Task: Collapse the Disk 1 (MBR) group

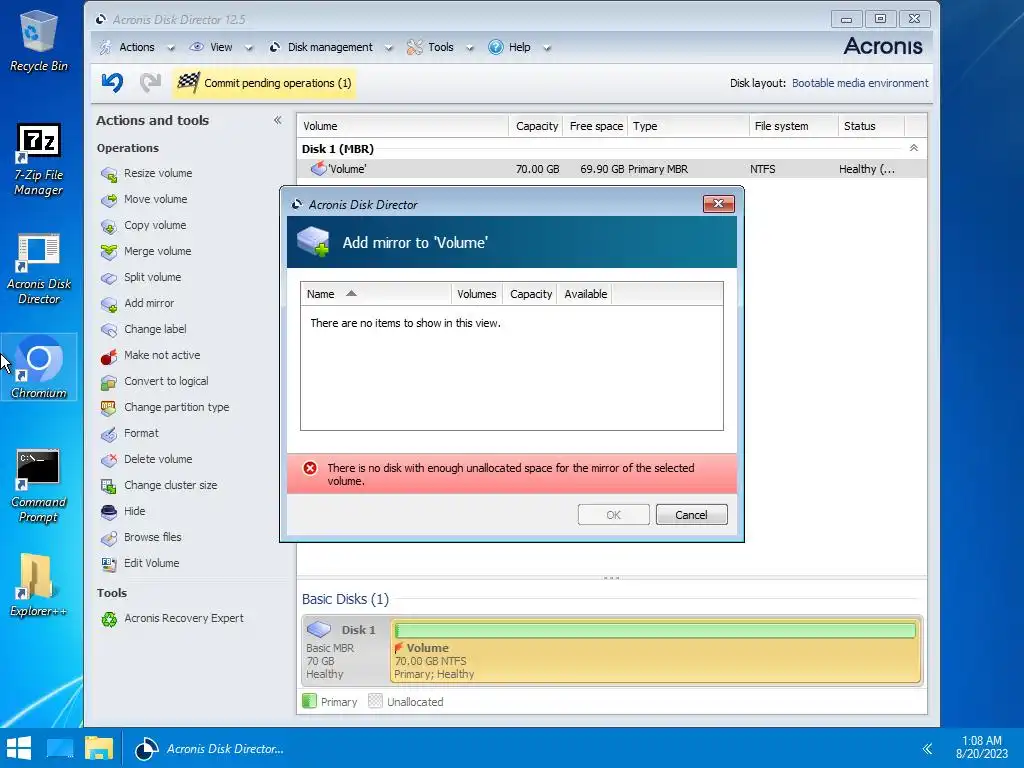Action: [x=914, y=148]
